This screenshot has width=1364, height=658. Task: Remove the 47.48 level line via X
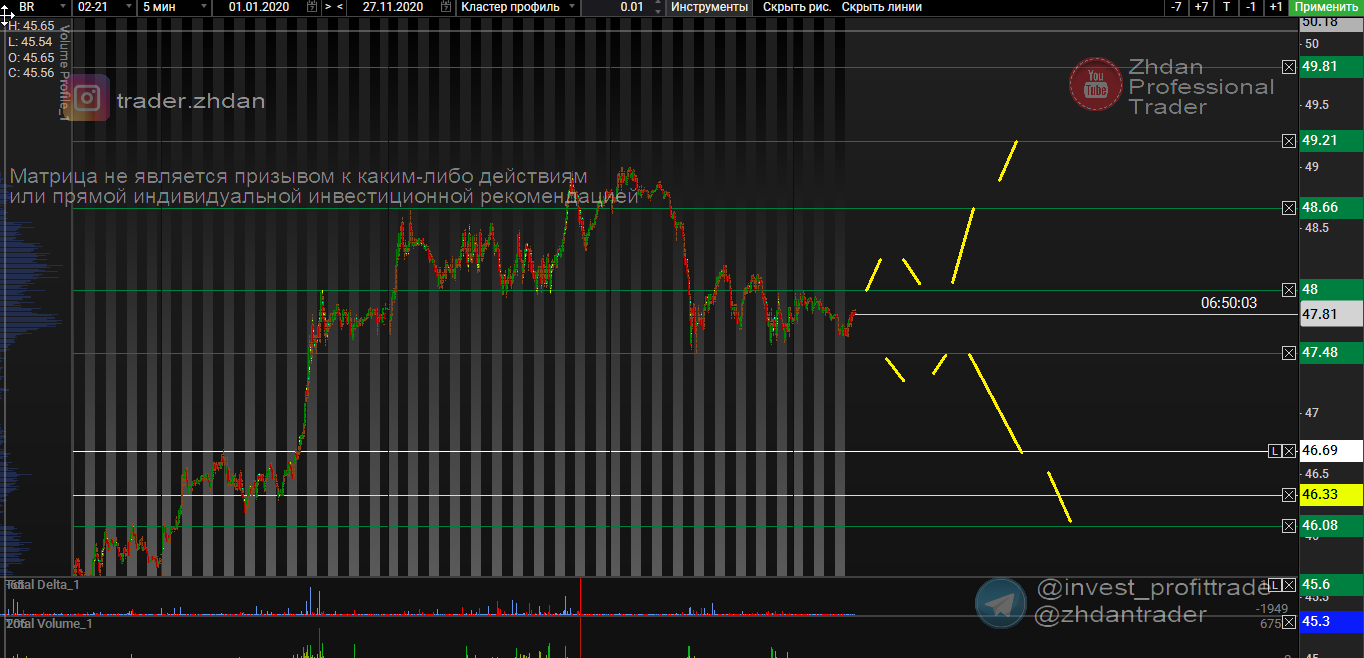point(1289,353)
